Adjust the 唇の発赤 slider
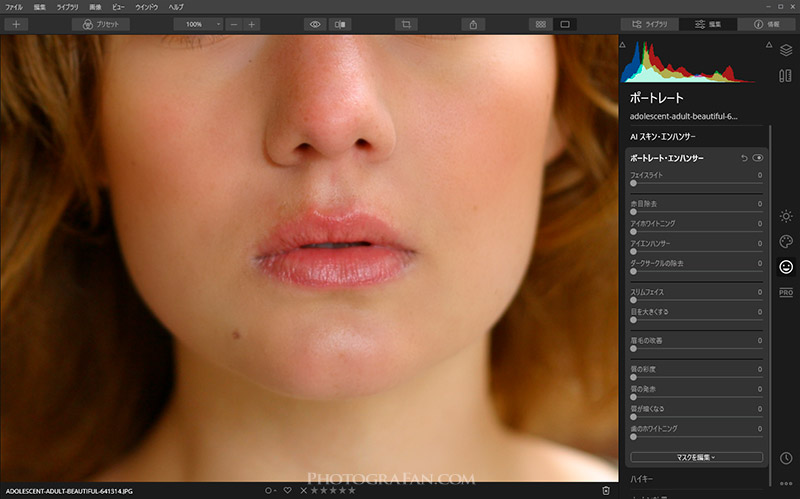This screenshot has height=499, width=800. point(697,397)
